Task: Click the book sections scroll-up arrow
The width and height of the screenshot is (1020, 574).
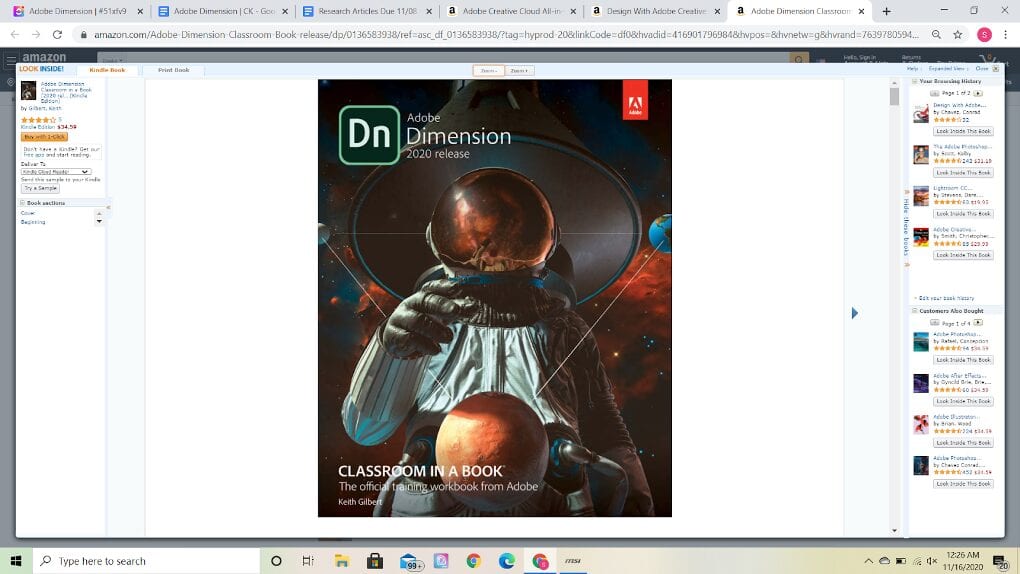Action: [x=100, y=213]
